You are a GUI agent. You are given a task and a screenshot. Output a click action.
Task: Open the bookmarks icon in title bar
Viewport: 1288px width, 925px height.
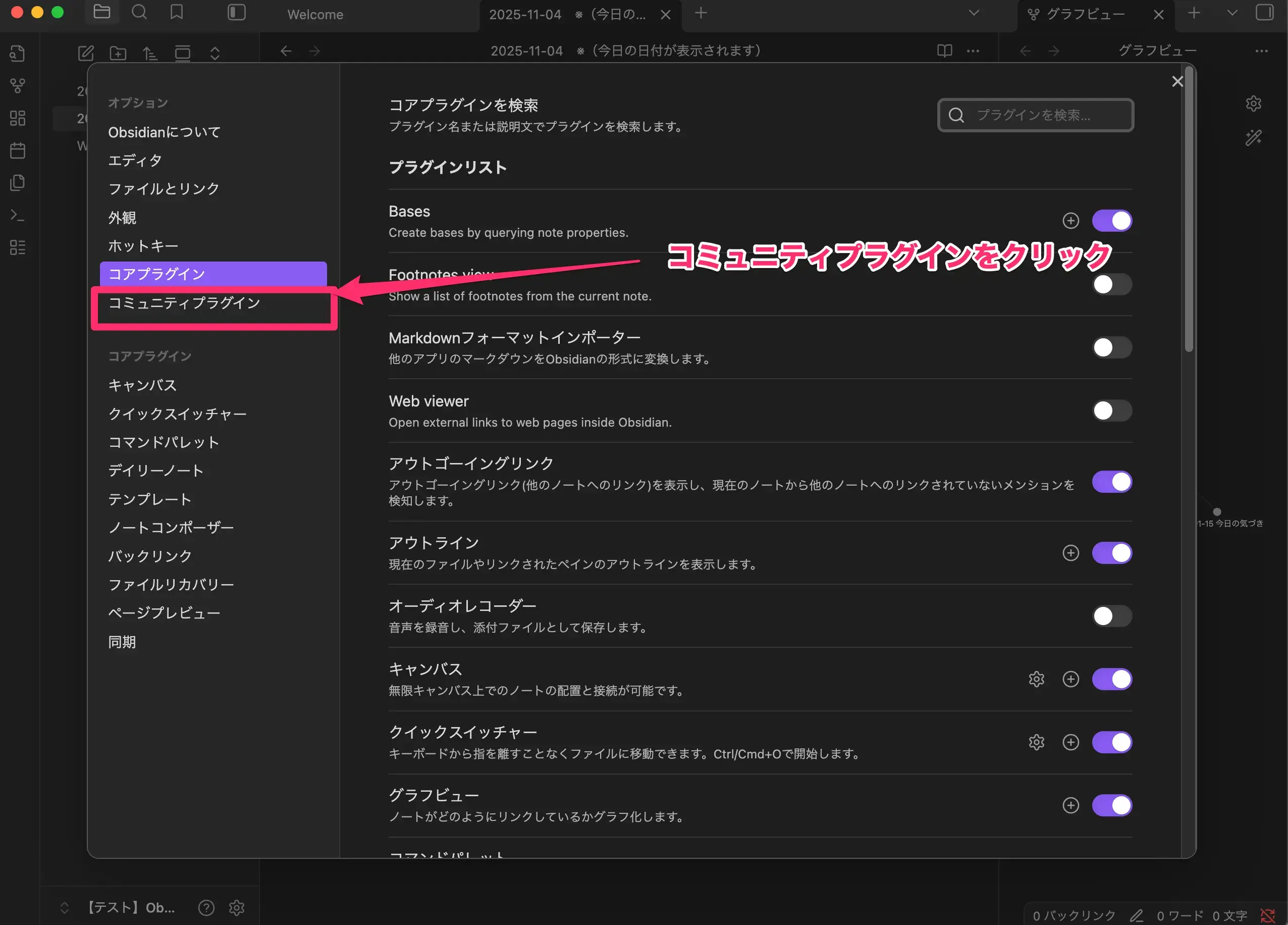point(177,12)
